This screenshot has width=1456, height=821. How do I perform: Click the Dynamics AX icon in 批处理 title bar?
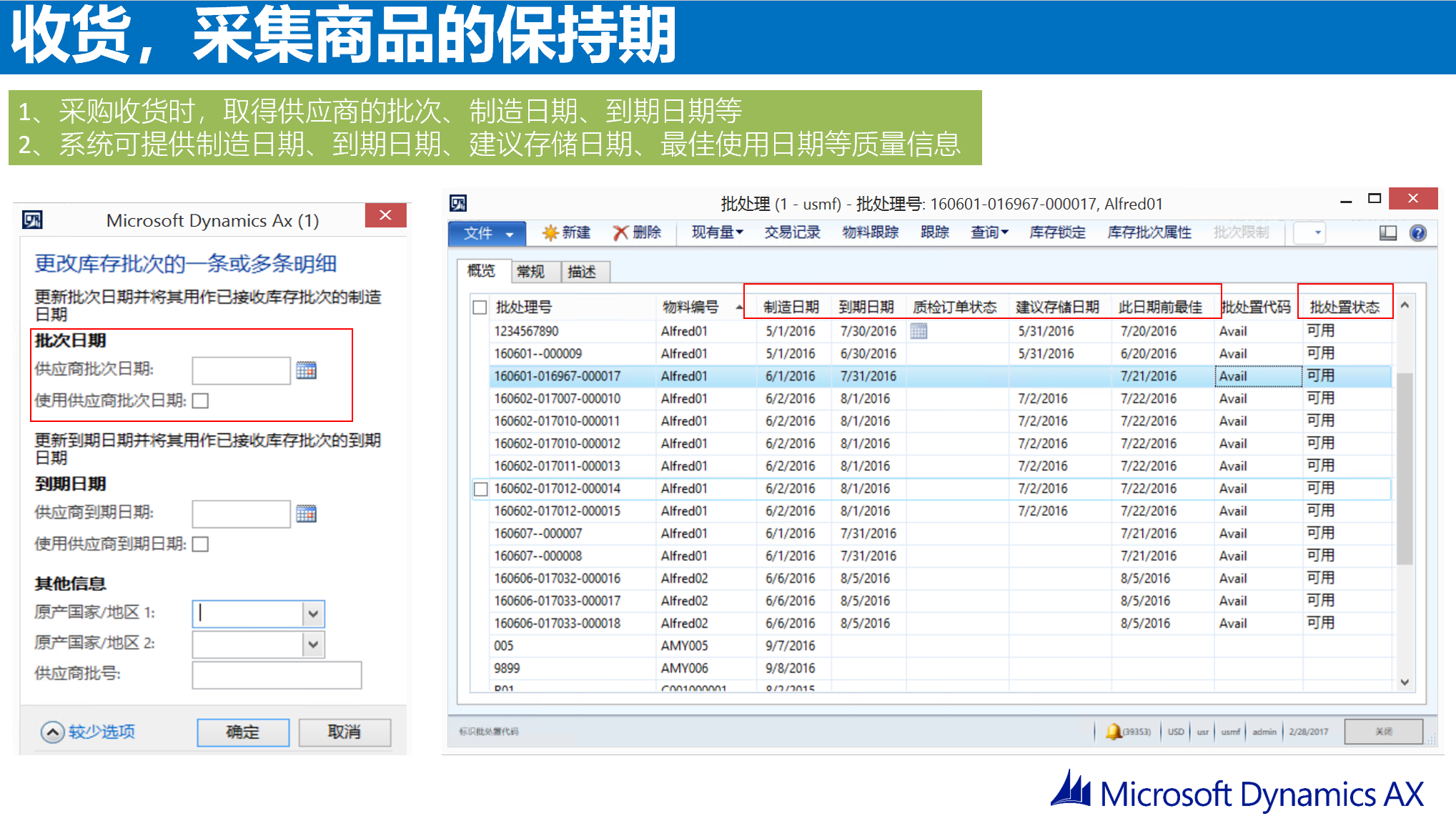[458, 203]
